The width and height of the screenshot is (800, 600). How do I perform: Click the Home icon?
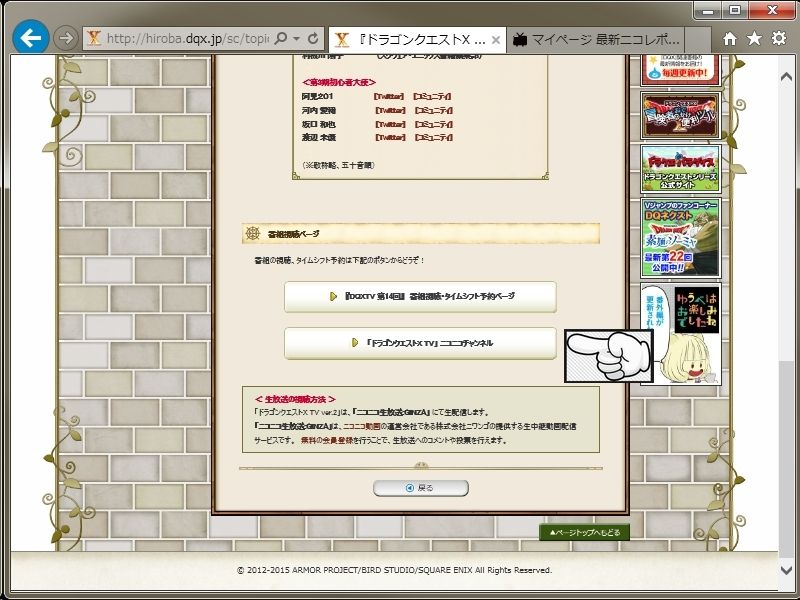(730, 39)
